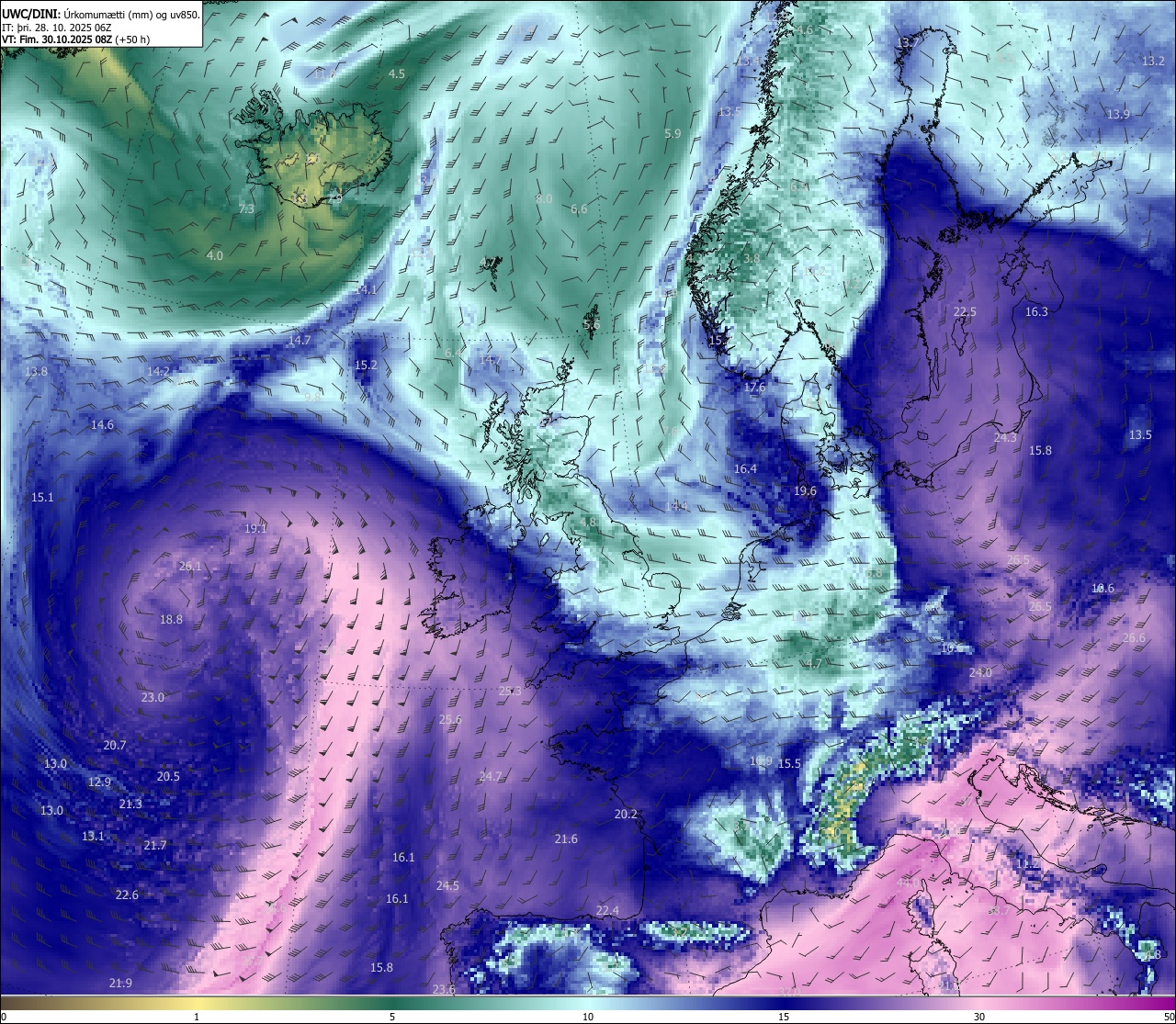Click the '1' tick label on the legend
Viewport: 1176px width, 1024px height.
[197, 1017]
